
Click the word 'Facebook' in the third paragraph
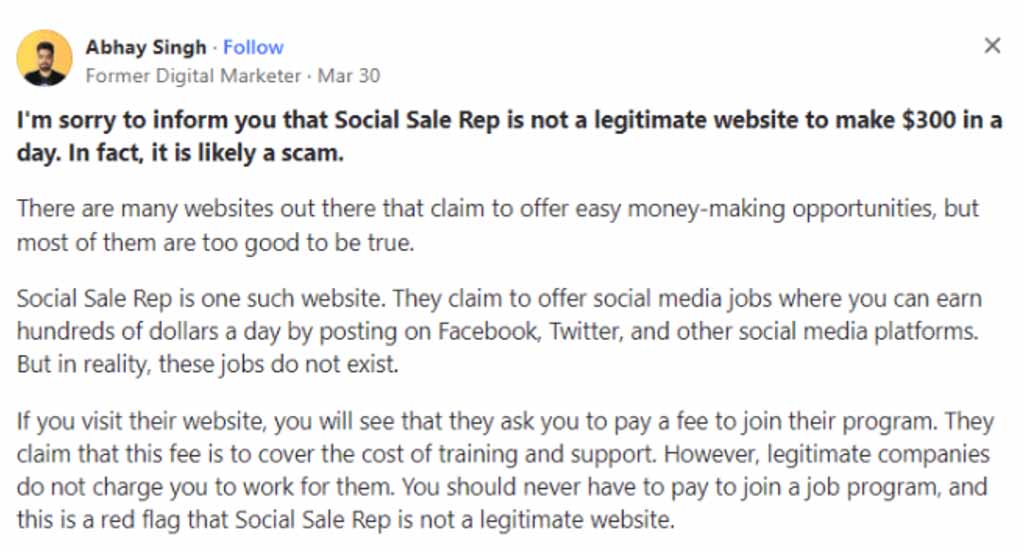click(x=488, y=331)
